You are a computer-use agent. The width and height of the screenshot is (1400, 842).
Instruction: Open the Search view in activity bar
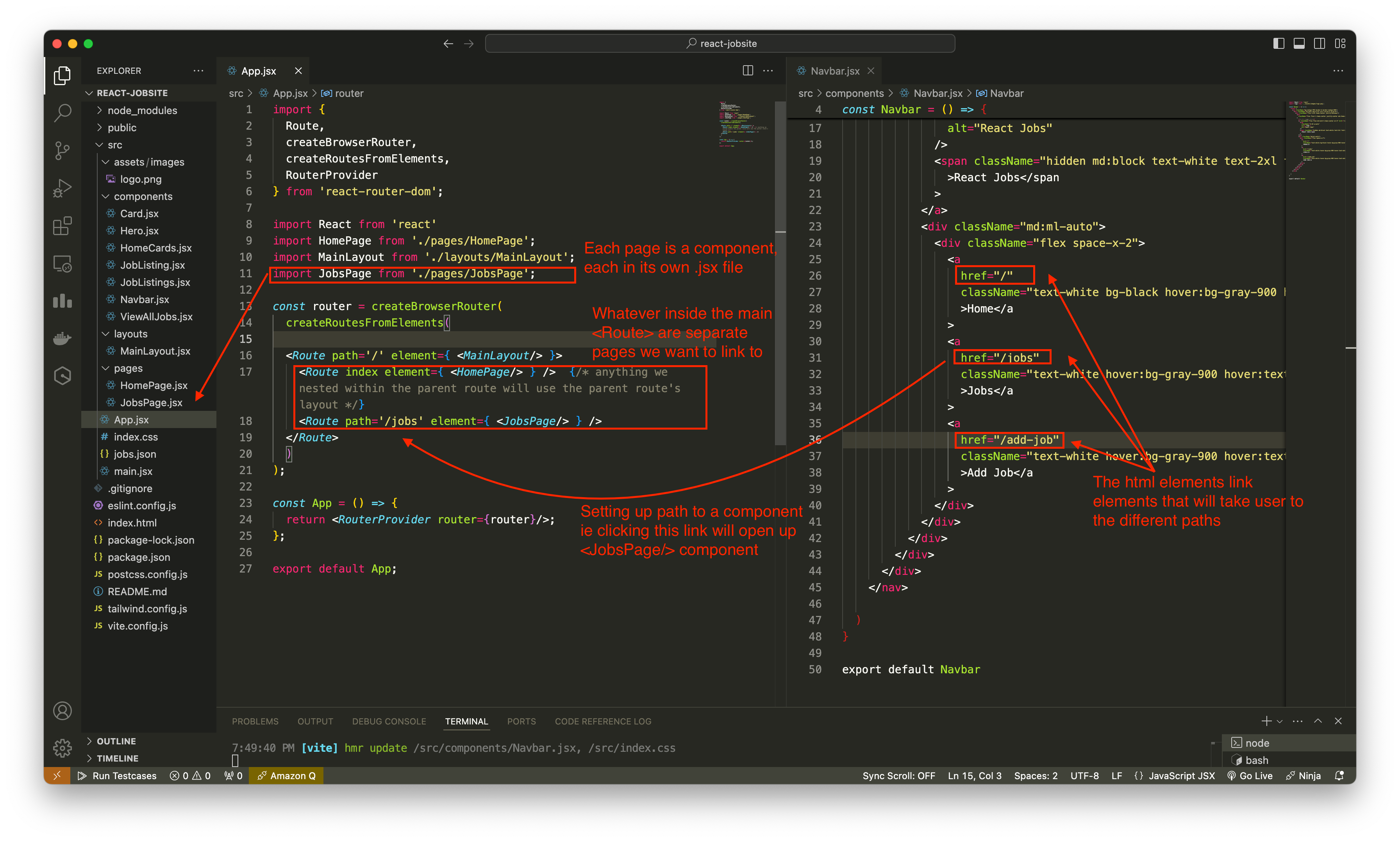(x=62, y=112)
